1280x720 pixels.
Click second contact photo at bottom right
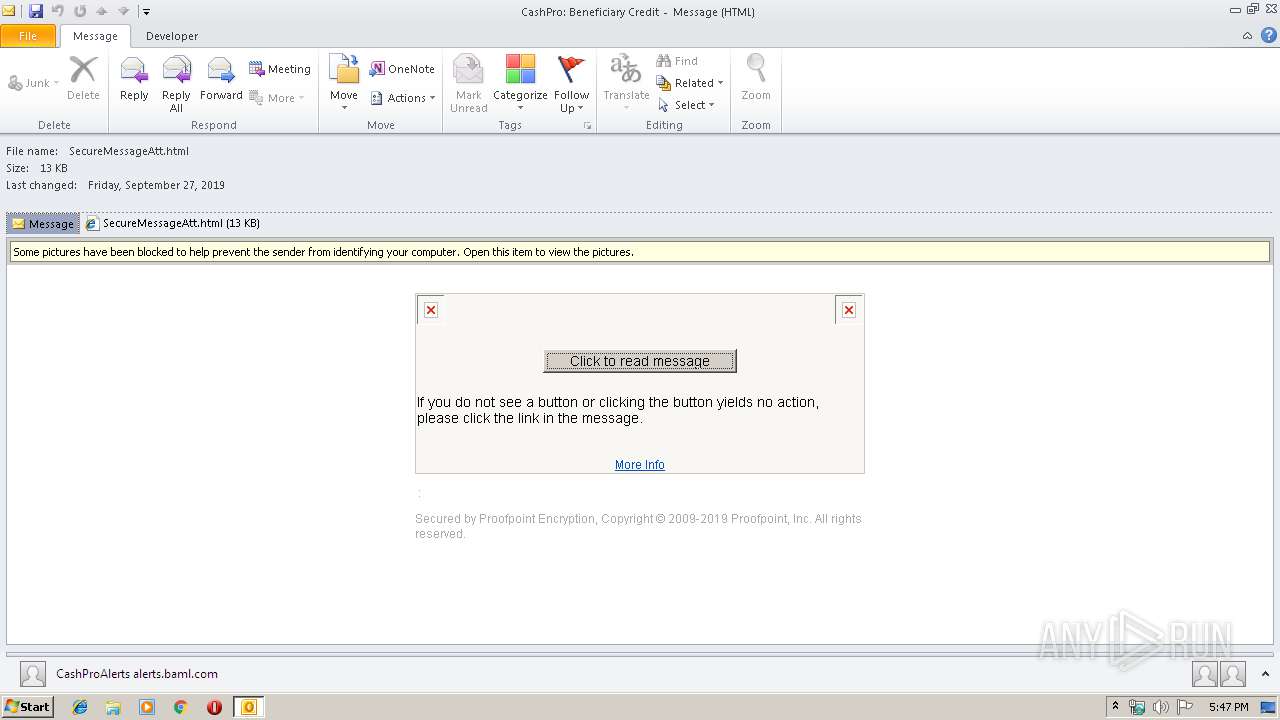[1233, 674]
